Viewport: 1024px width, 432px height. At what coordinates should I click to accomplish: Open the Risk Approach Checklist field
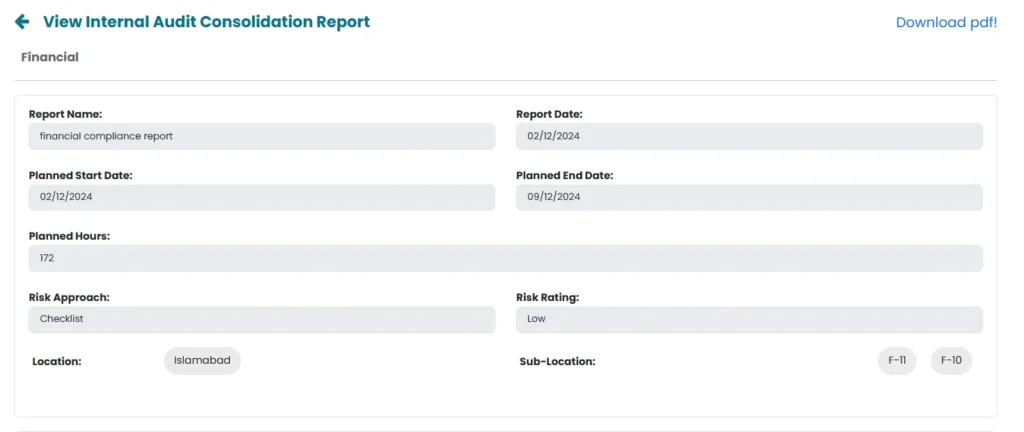(262, 319)
